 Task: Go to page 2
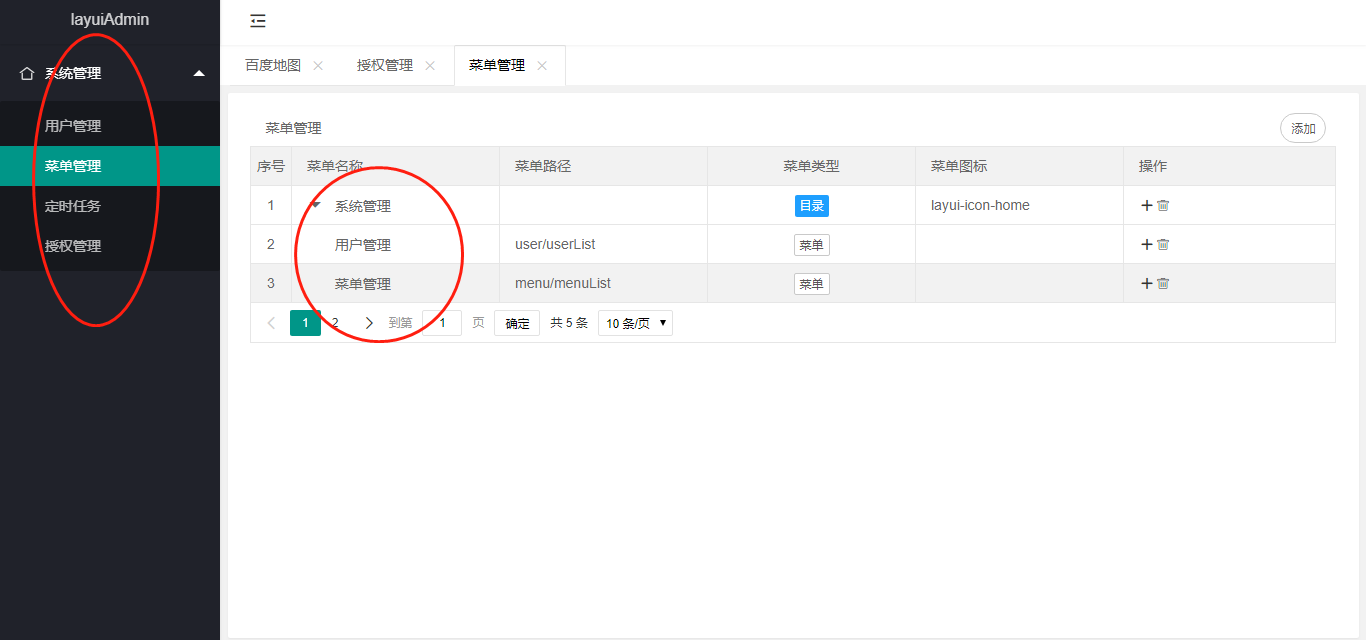[x=335, y=323]
